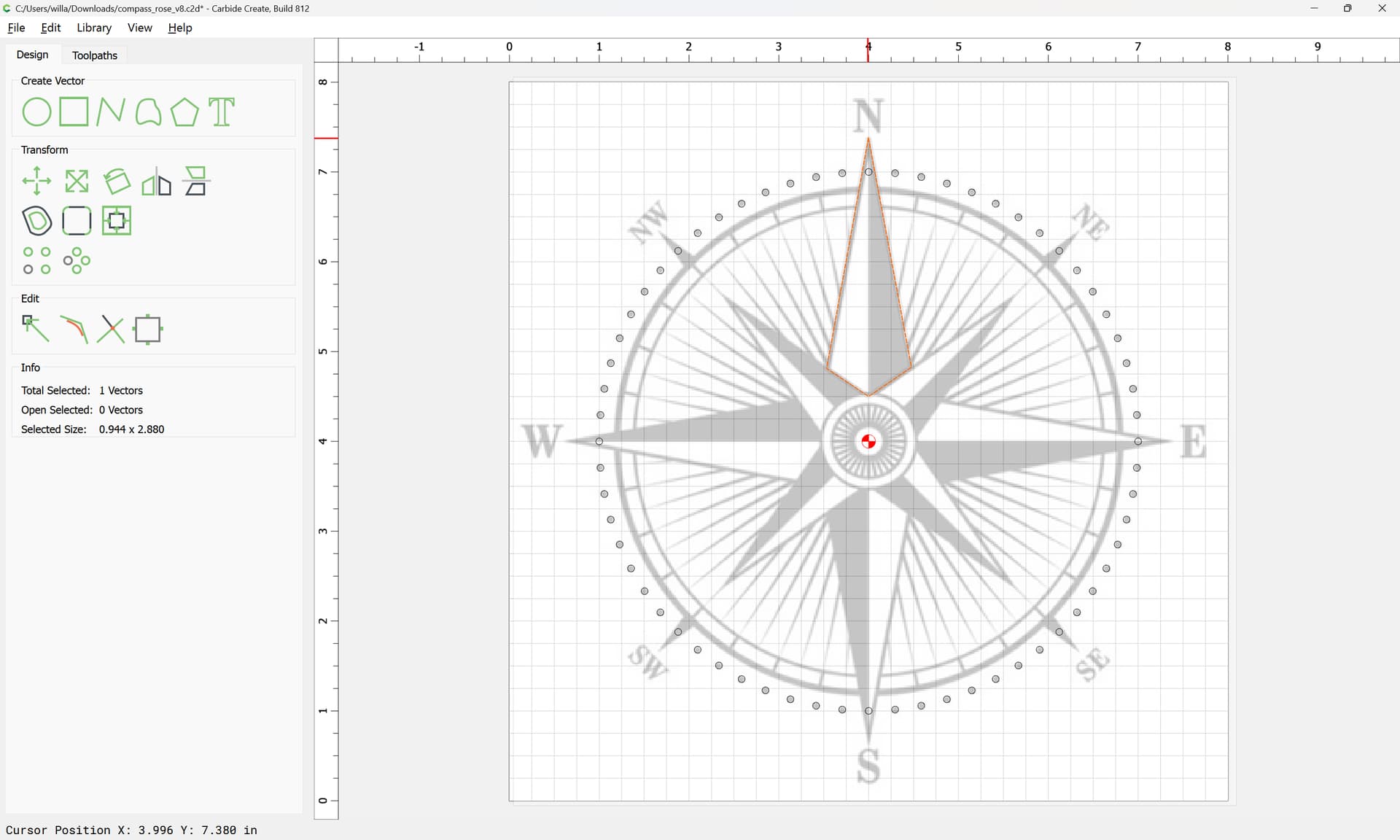Select the Rectangle vector creation tool

tap(74, 112)
